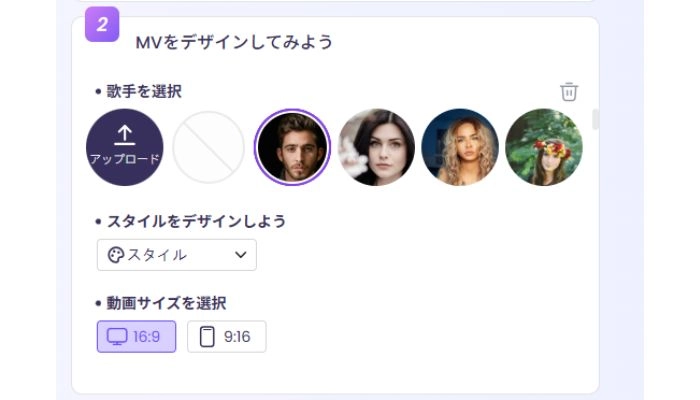Expand the style list via chevron arrow

(240, 255)
